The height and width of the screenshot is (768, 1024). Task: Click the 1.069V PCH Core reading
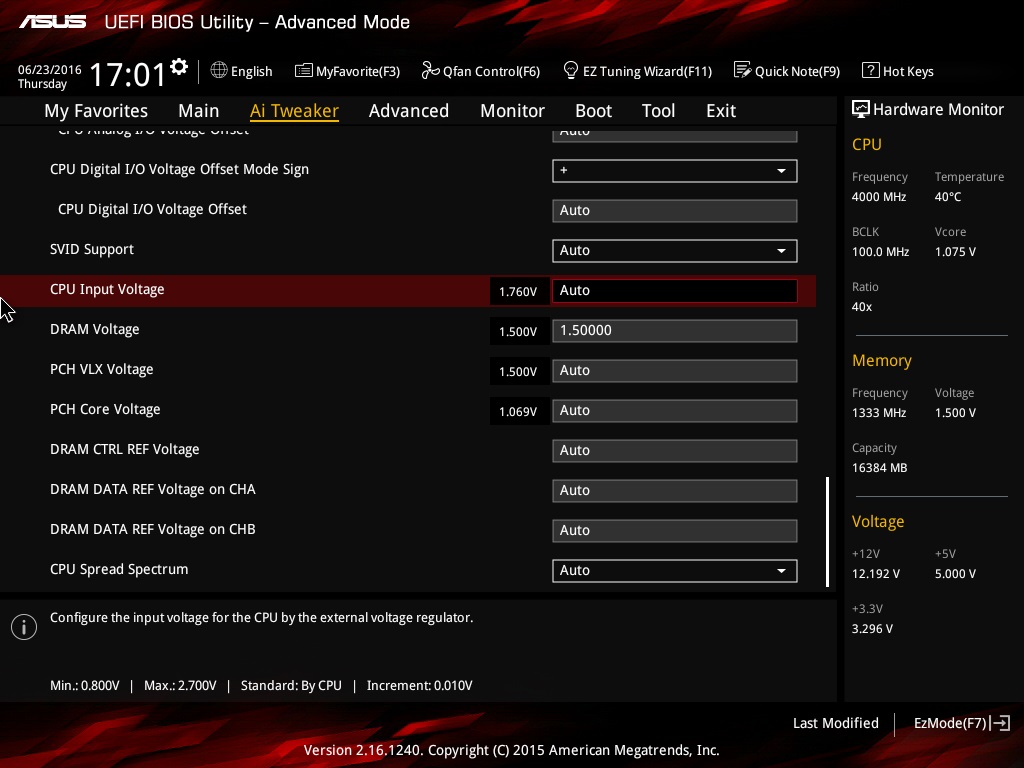(x=518, y=411)
